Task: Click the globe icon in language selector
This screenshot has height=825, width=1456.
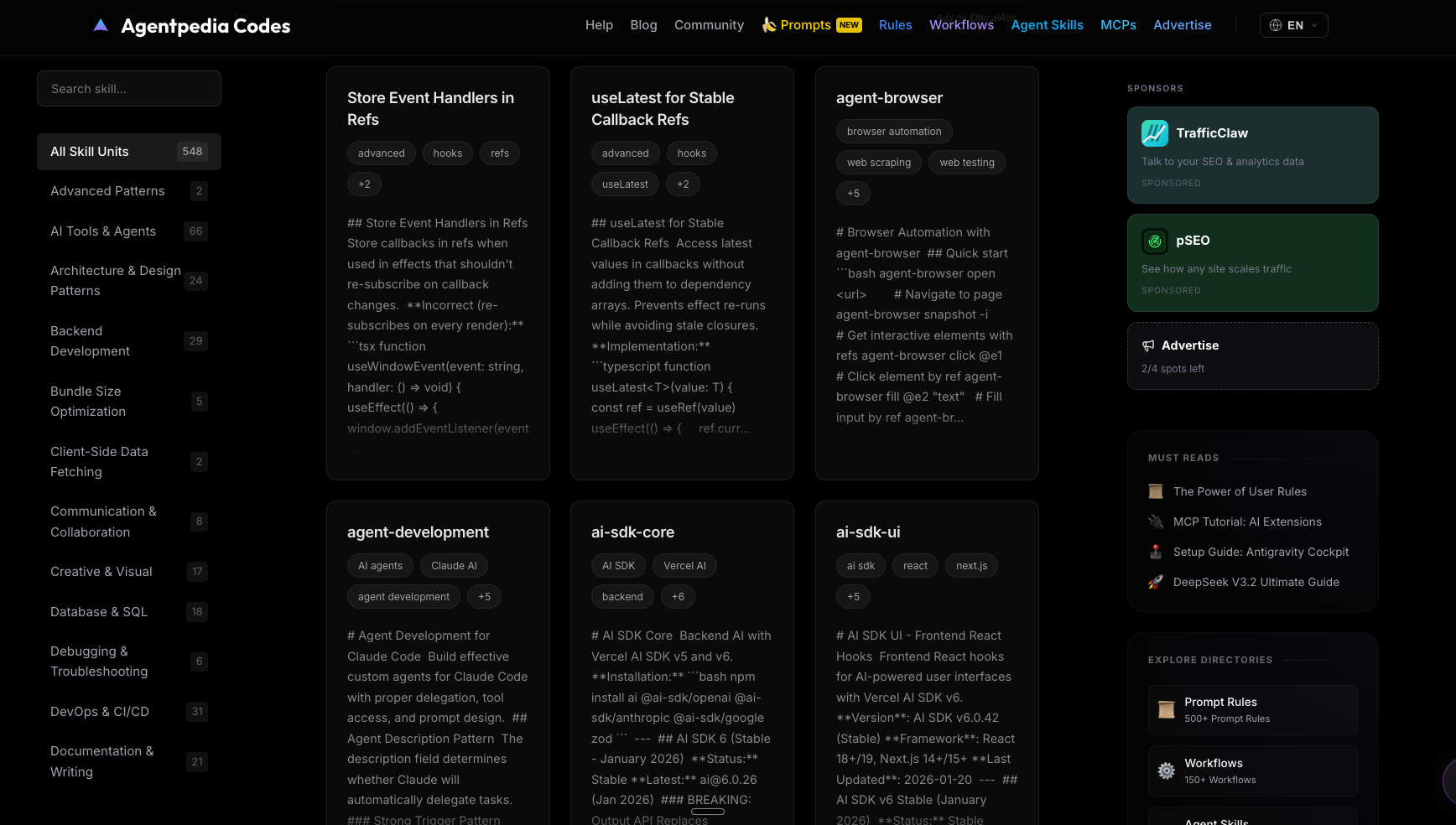Action: pos(1276,25)
